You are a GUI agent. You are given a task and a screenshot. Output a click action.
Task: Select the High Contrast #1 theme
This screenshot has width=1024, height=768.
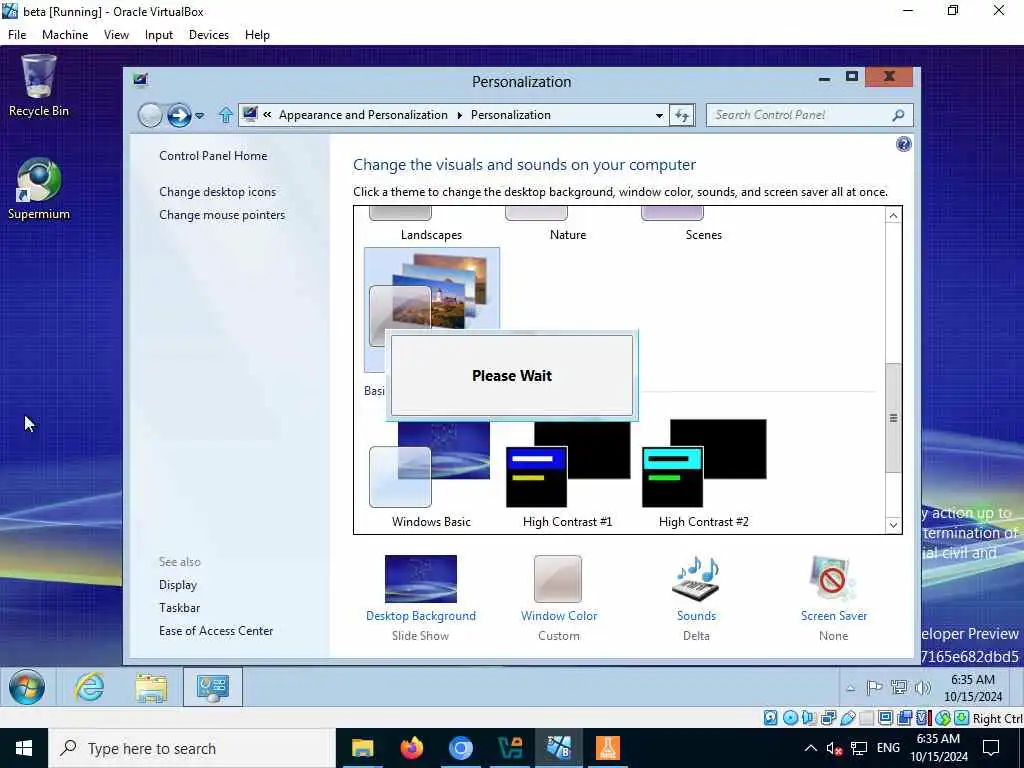[x=568, y=475]
